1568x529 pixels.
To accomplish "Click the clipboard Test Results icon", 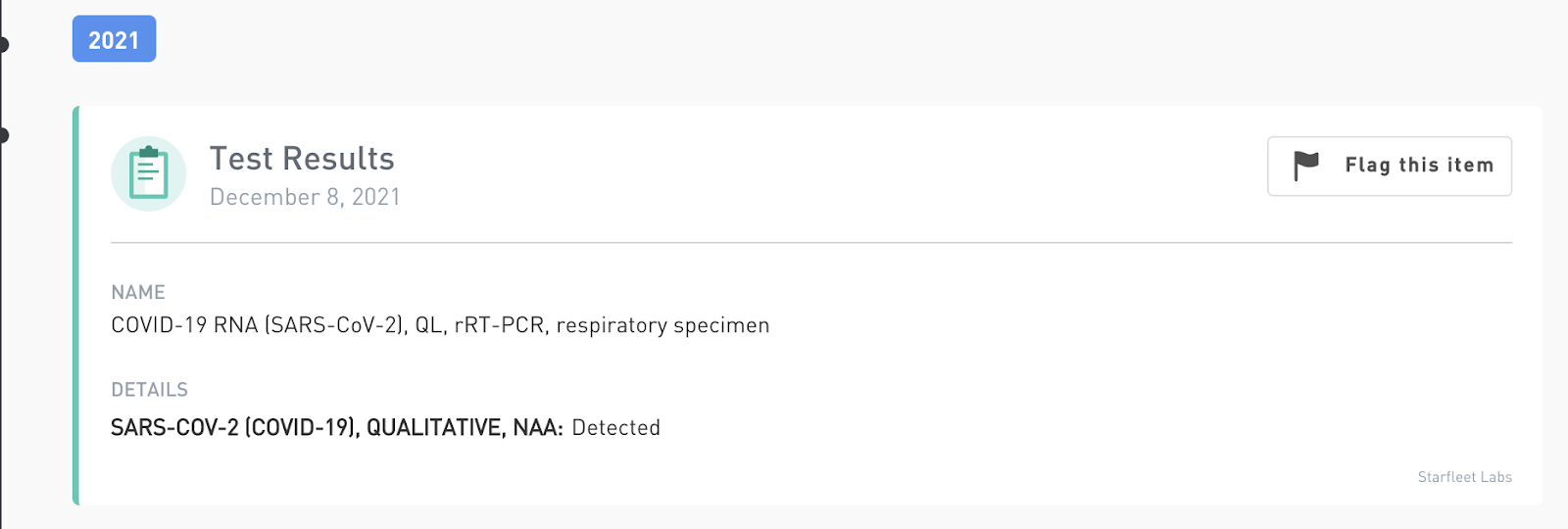I will [149, 173].
